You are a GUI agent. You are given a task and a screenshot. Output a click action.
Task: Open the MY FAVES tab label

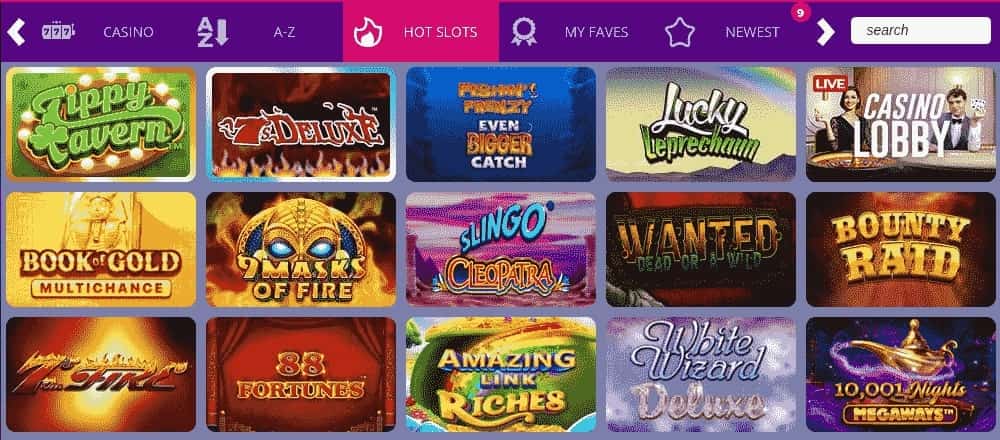coord(596,32)
